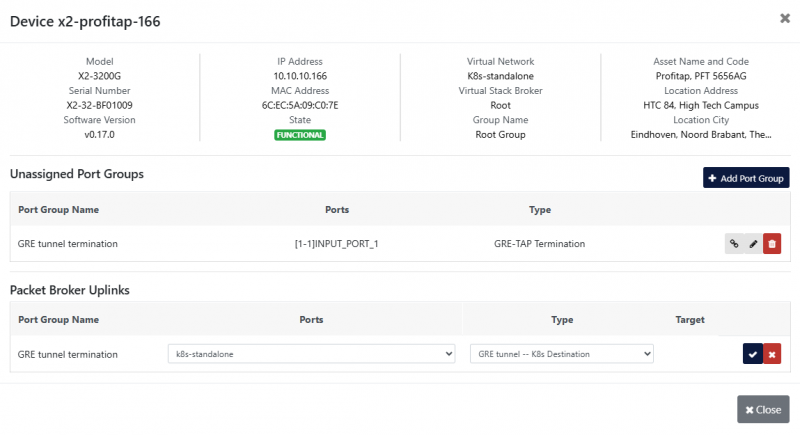Click the IP address 10.10.10.166

click(300, 76)
